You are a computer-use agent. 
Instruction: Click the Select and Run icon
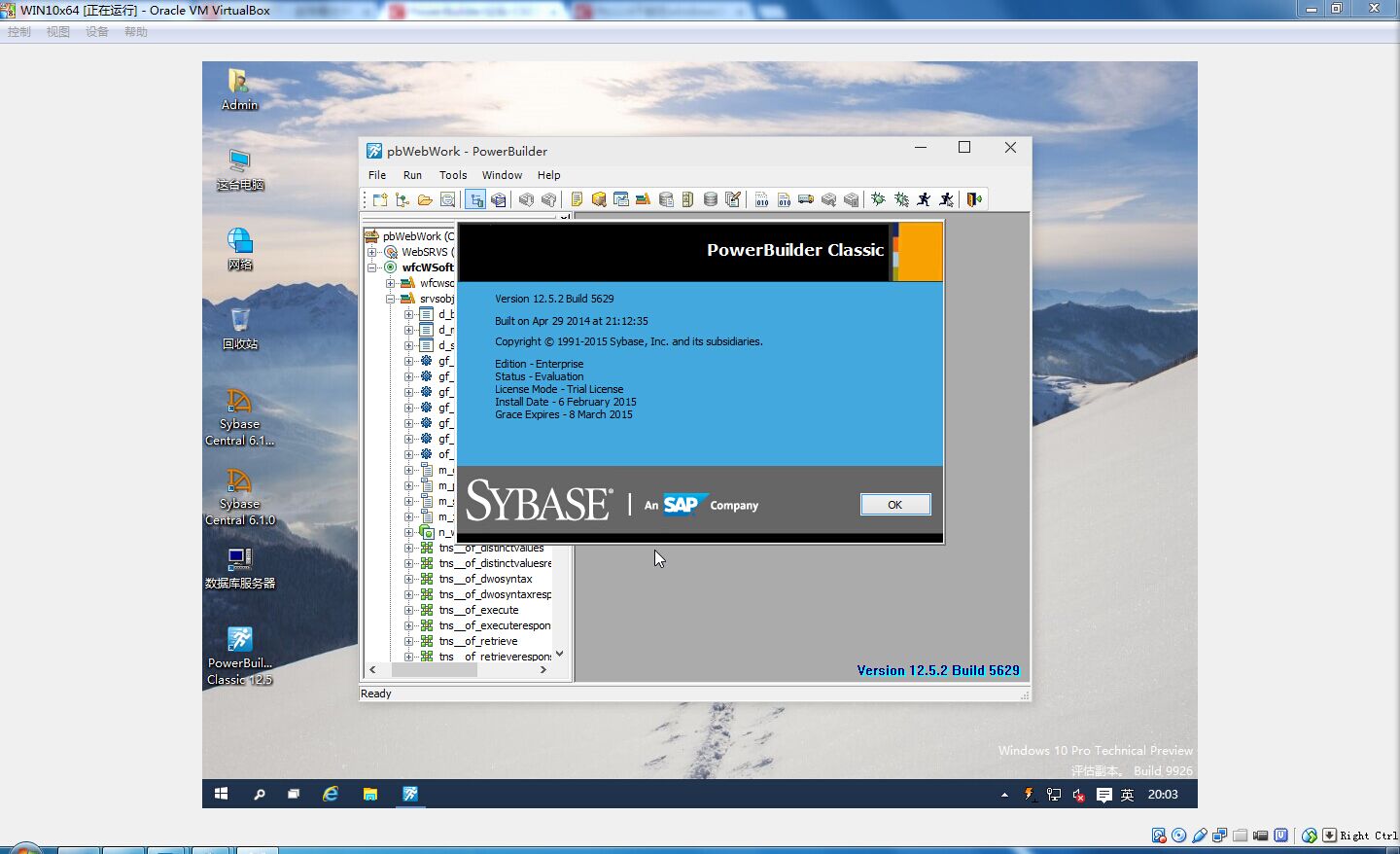pos(946,199)
